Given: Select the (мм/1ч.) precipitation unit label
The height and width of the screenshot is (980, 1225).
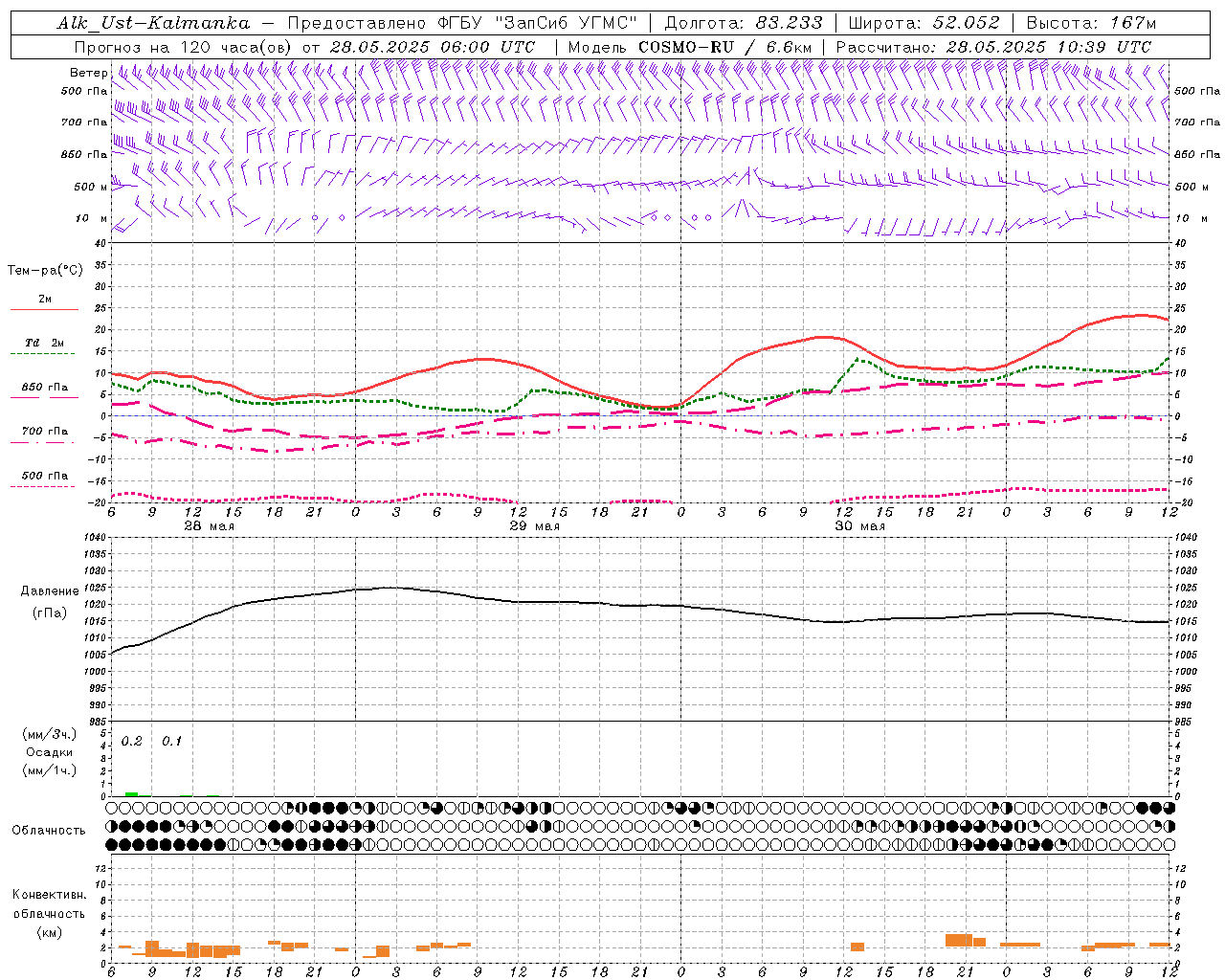Looking at the screenshot, I should [x=49, y=770].
